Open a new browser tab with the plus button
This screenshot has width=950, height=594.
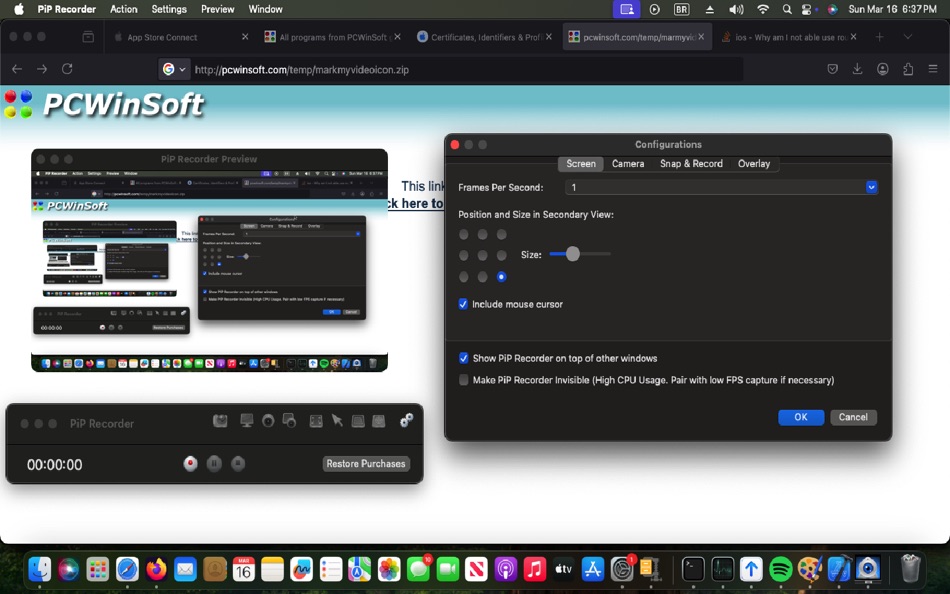point(879,37)
